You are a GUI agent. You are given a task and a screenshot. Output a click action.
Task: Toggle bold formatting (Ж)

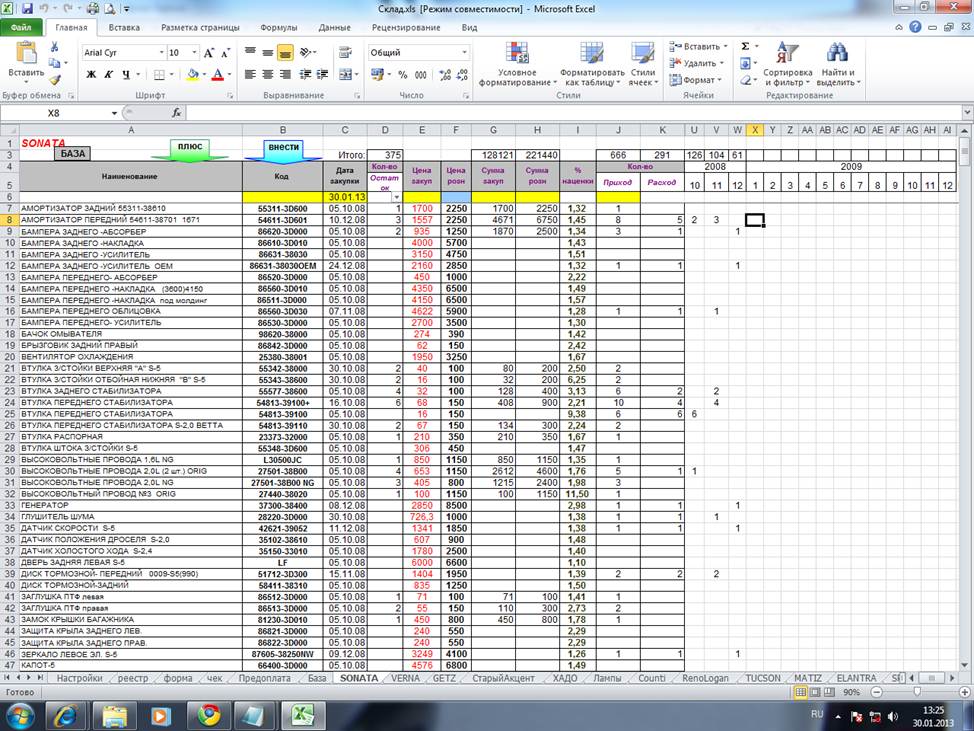pos(91,75)
